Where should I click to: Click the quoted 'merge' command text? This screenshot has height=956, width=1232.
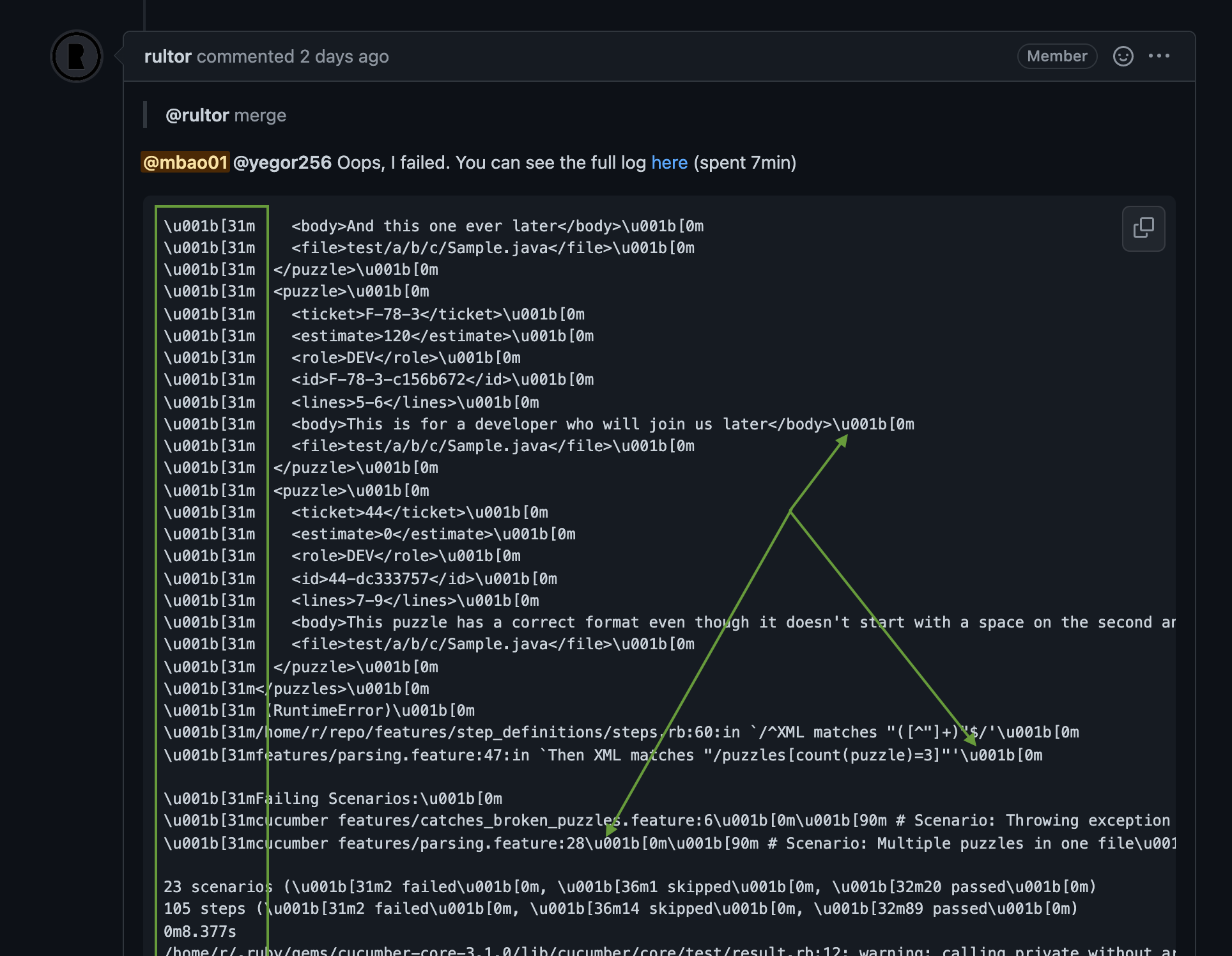pyautogui.click(x=261, y=116)
